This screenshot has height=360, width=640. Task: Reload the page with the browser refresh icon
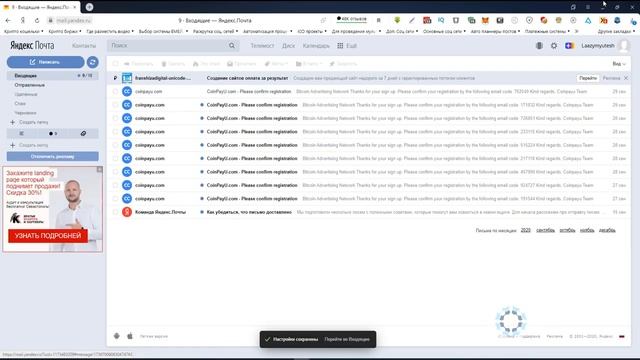[x=37, y=20]
